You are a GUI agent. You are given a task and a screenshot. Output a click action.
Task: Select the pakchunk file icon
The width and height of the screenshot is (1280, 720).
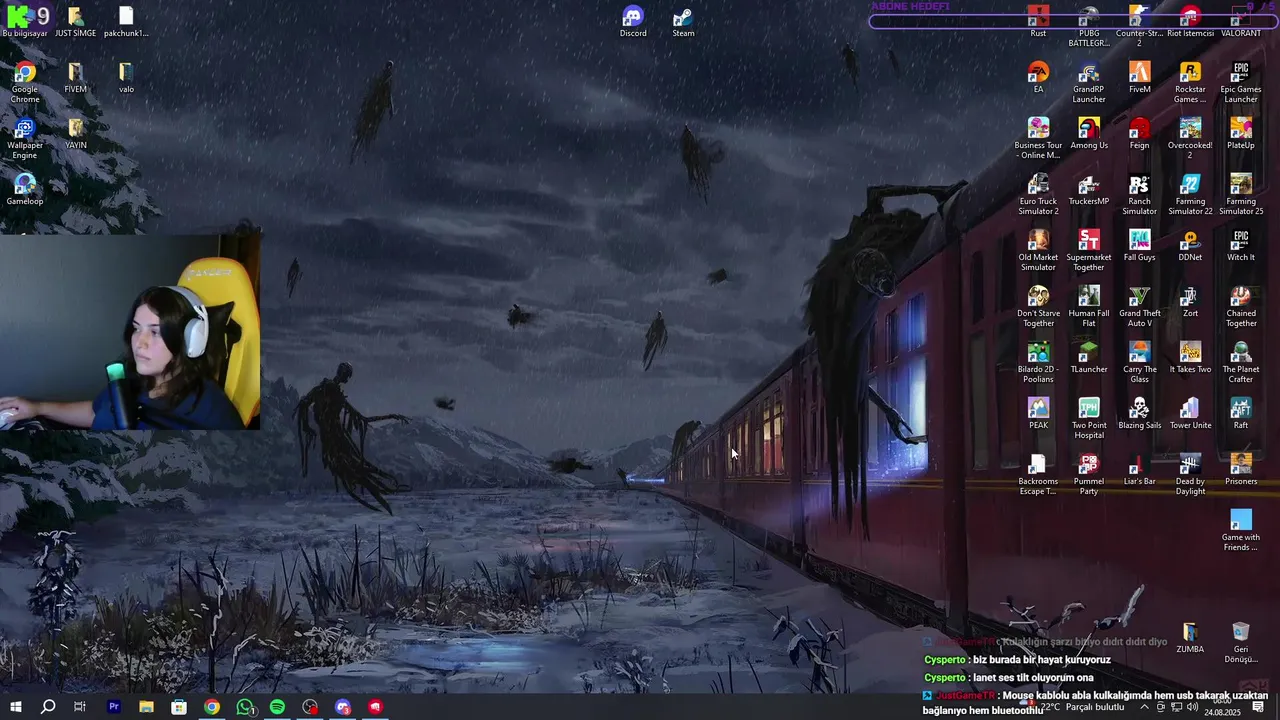pos(126,22)
